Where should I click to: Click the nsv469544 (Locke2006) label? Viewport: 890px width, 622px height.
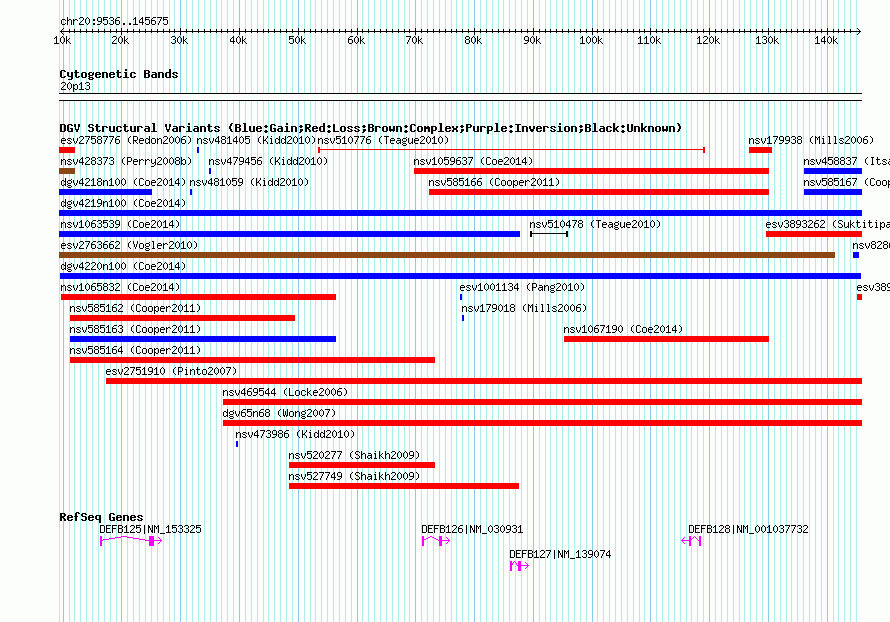pyautogui.click(x=285, y=392)
